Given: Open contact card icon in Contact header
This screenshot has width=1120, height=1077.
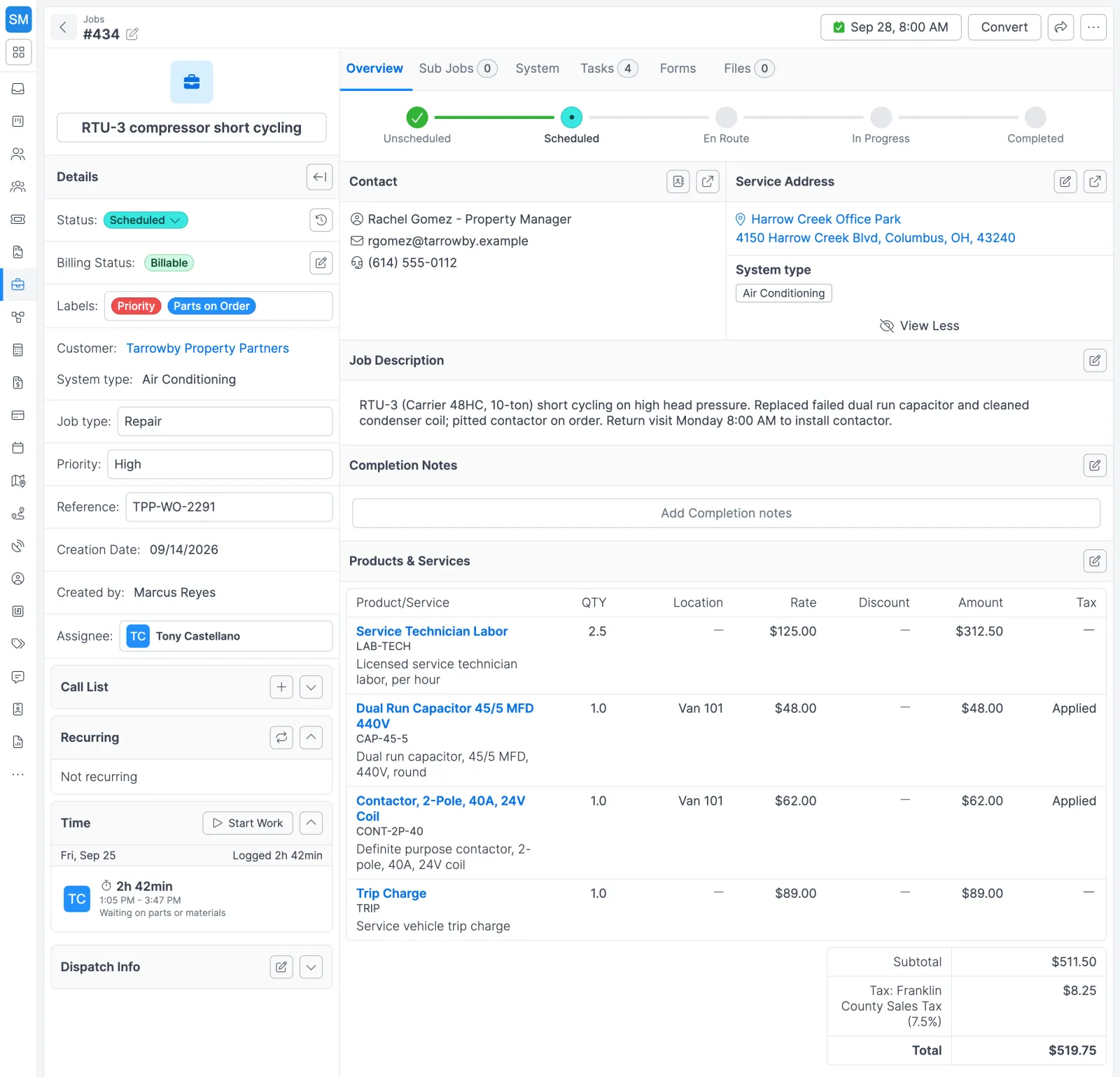Looking at the screenshot, I should [x=678, y=181].
